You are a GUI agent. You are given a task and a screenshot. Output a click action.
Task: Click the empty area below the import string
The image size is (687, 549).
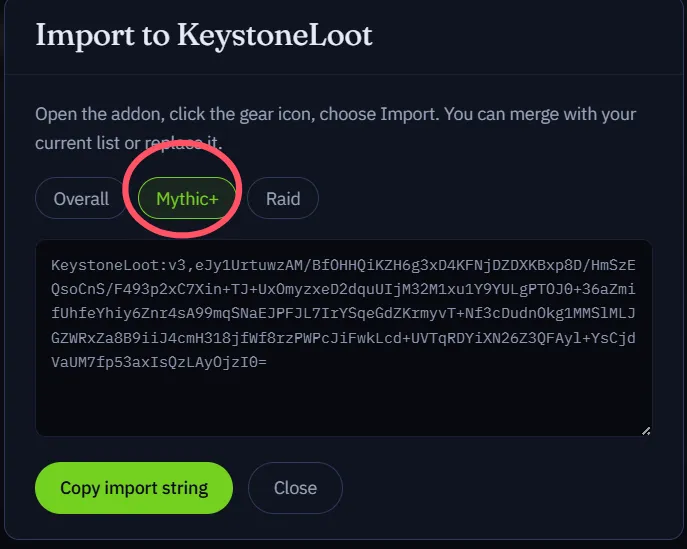(344, 401)
